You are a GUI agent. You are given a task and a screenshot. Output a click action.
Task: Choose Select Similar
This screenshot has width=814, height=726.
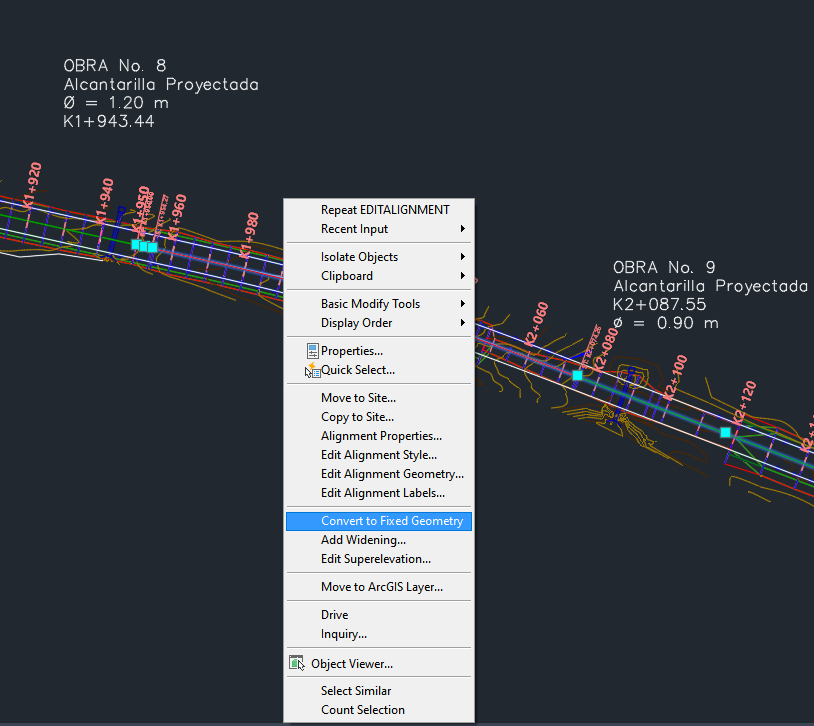click(379, 691)
